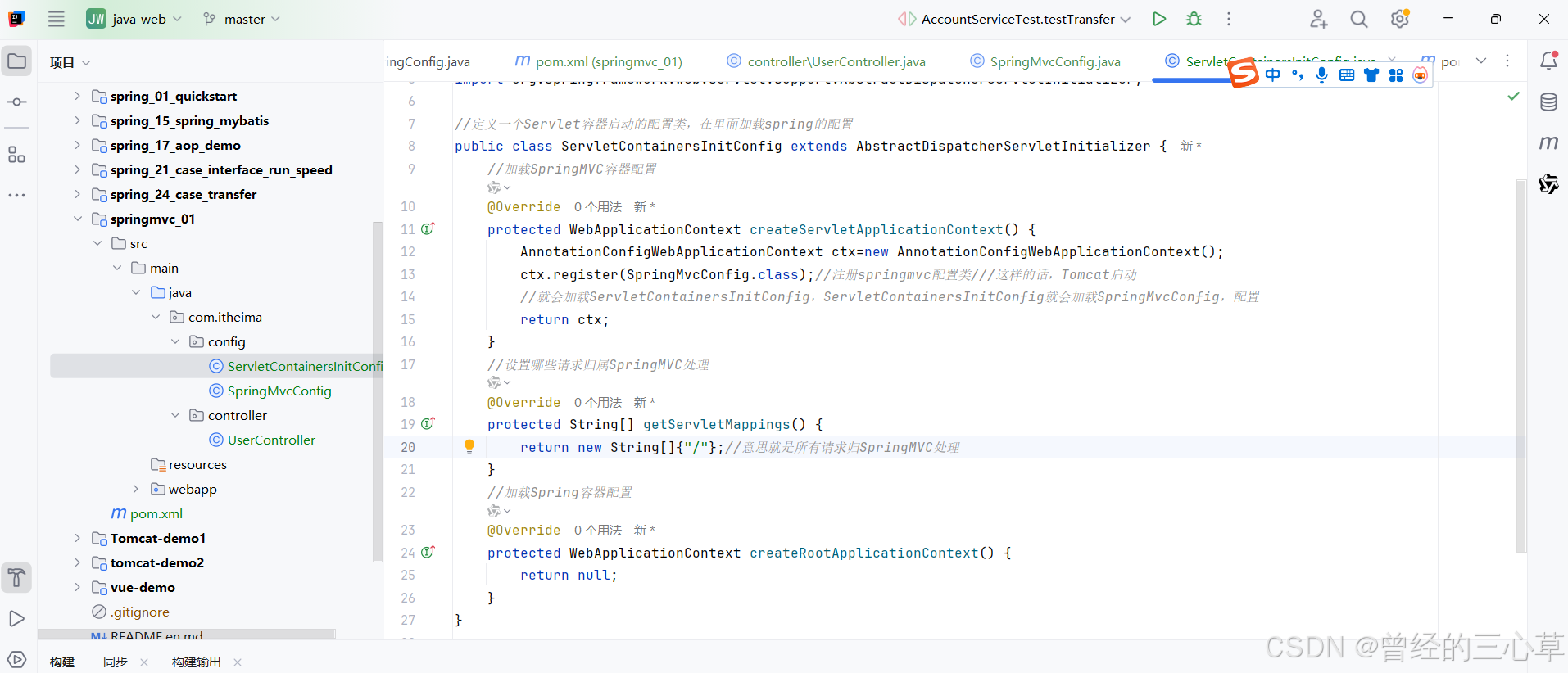Expand the vue-demo module
Viewport: 1568px width, 673px height.
point(77,587)
